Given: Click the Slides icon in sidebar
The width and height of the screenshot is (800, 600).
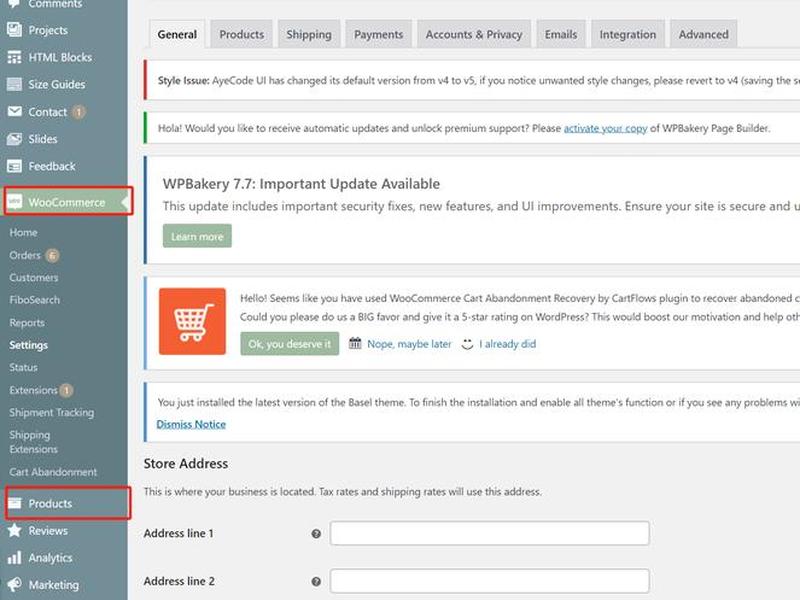Looking at the screenshot, I should pos(14,139).
